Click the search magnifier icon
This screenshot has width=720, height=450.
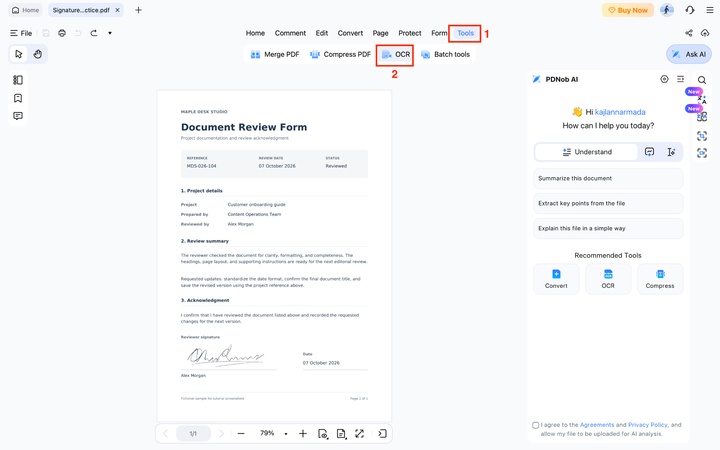(x=702, y=80)
